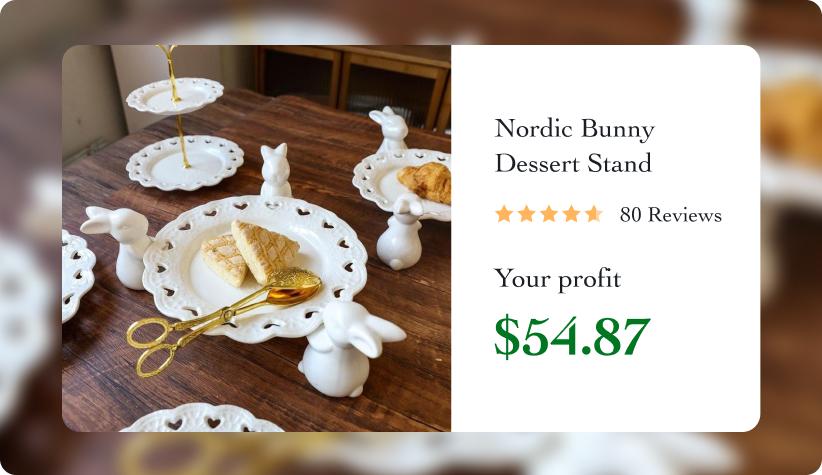The image size is (822, 475).
Task: Open the 80 Reviews link
Action: click(670, 215)
